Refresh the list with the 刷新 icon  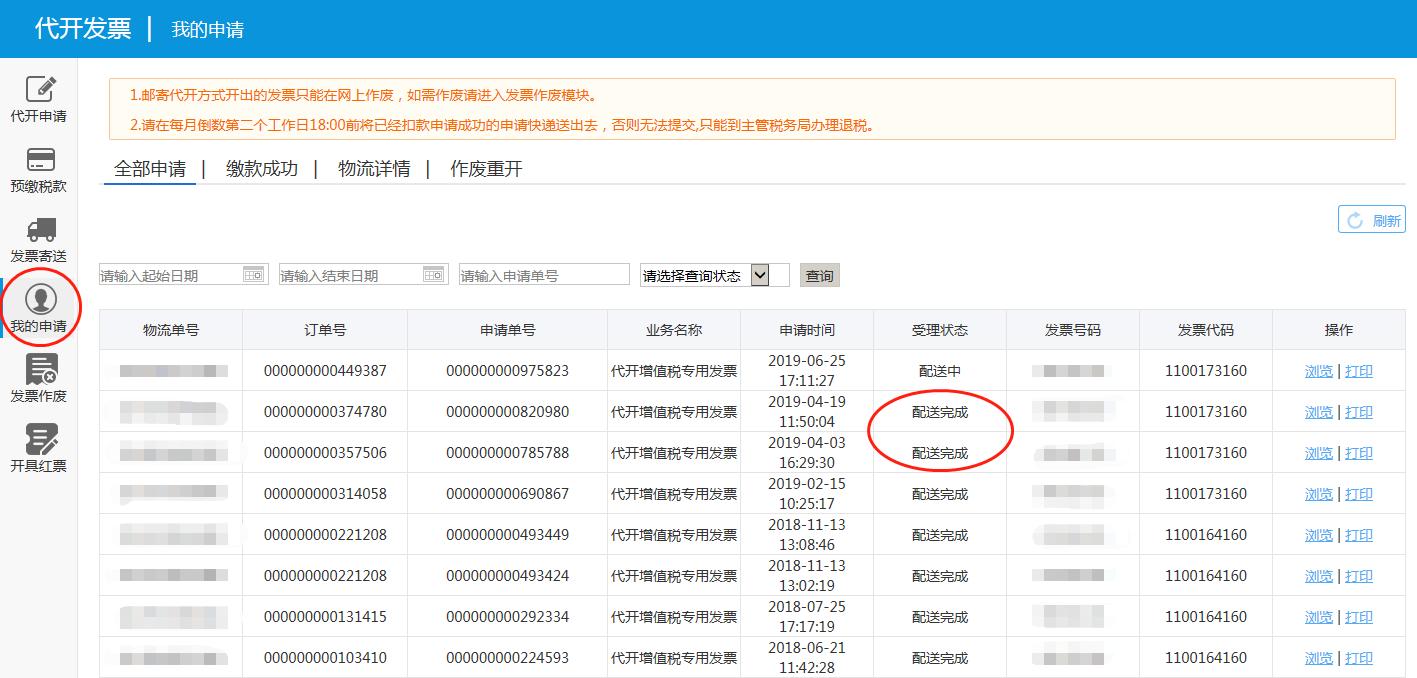(x=1371, y=218)
